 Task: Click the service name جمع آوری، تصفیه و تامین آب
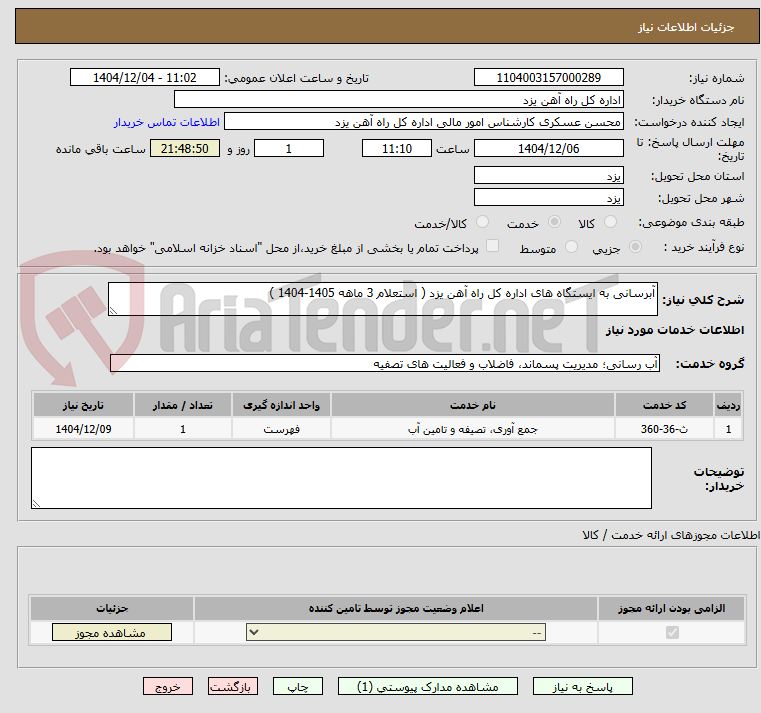click(x=473, y=429)
